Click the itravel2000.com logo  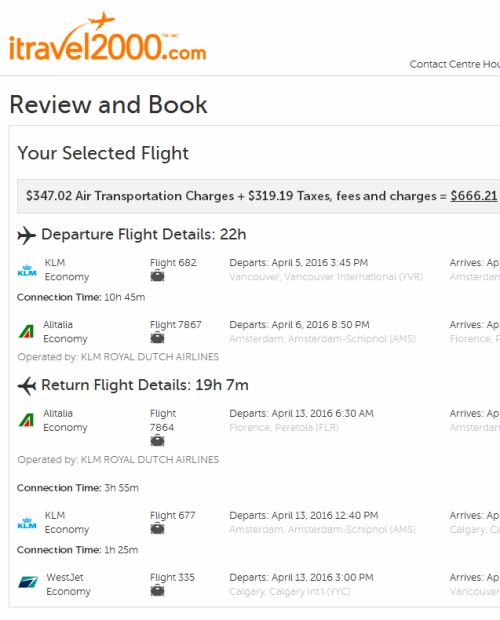(x=107, y=37)
